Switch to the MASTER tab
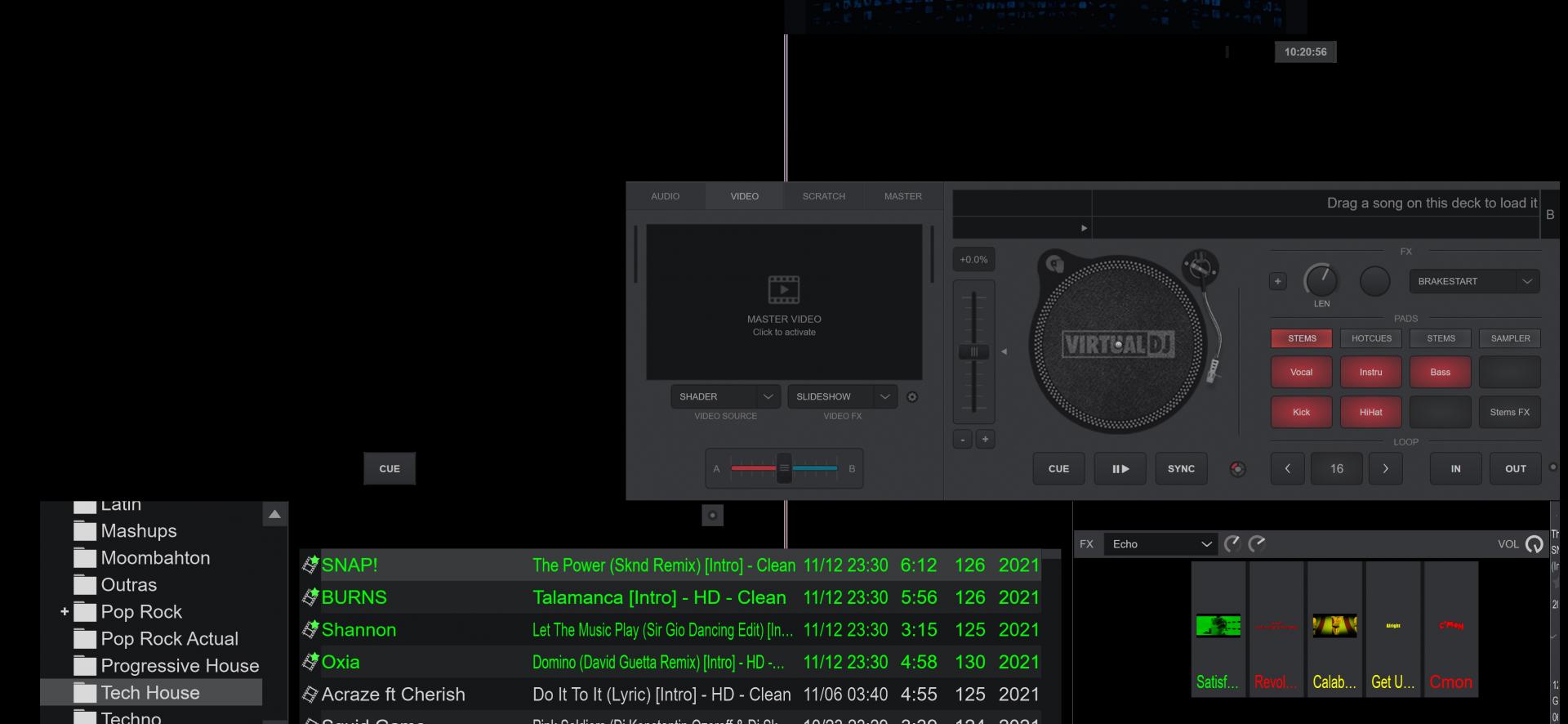Viewport: 1568px width, 724px height. pos(902,196)
